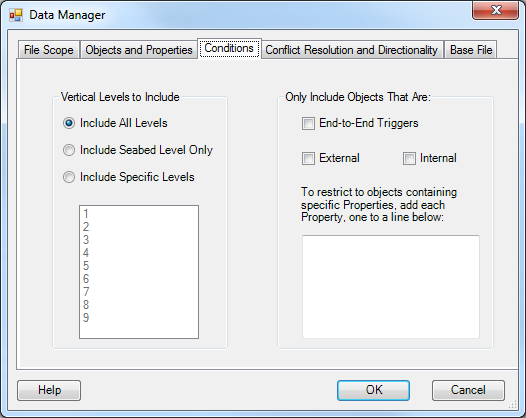Click the Cancel button
Image resolution: width=526 pixels, height=418 pixels.
468,390
